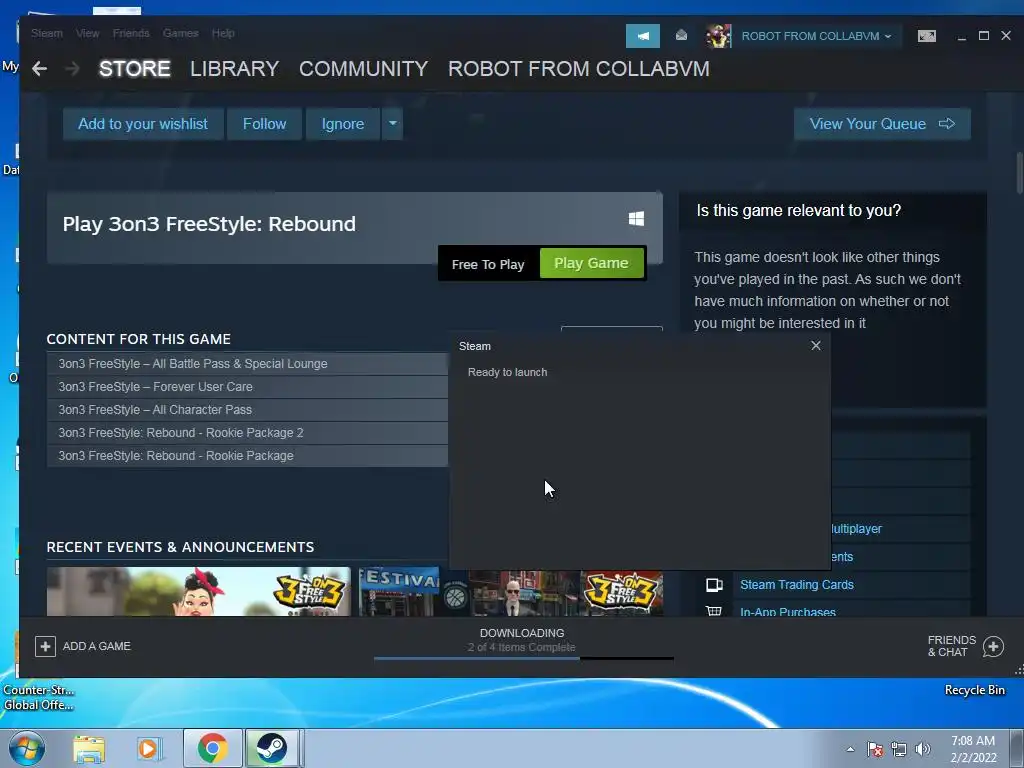The height and width of the screenshot is (768, 1024).
Task: Open the first event thumbnail with the girl
Action: coord(199,591)
